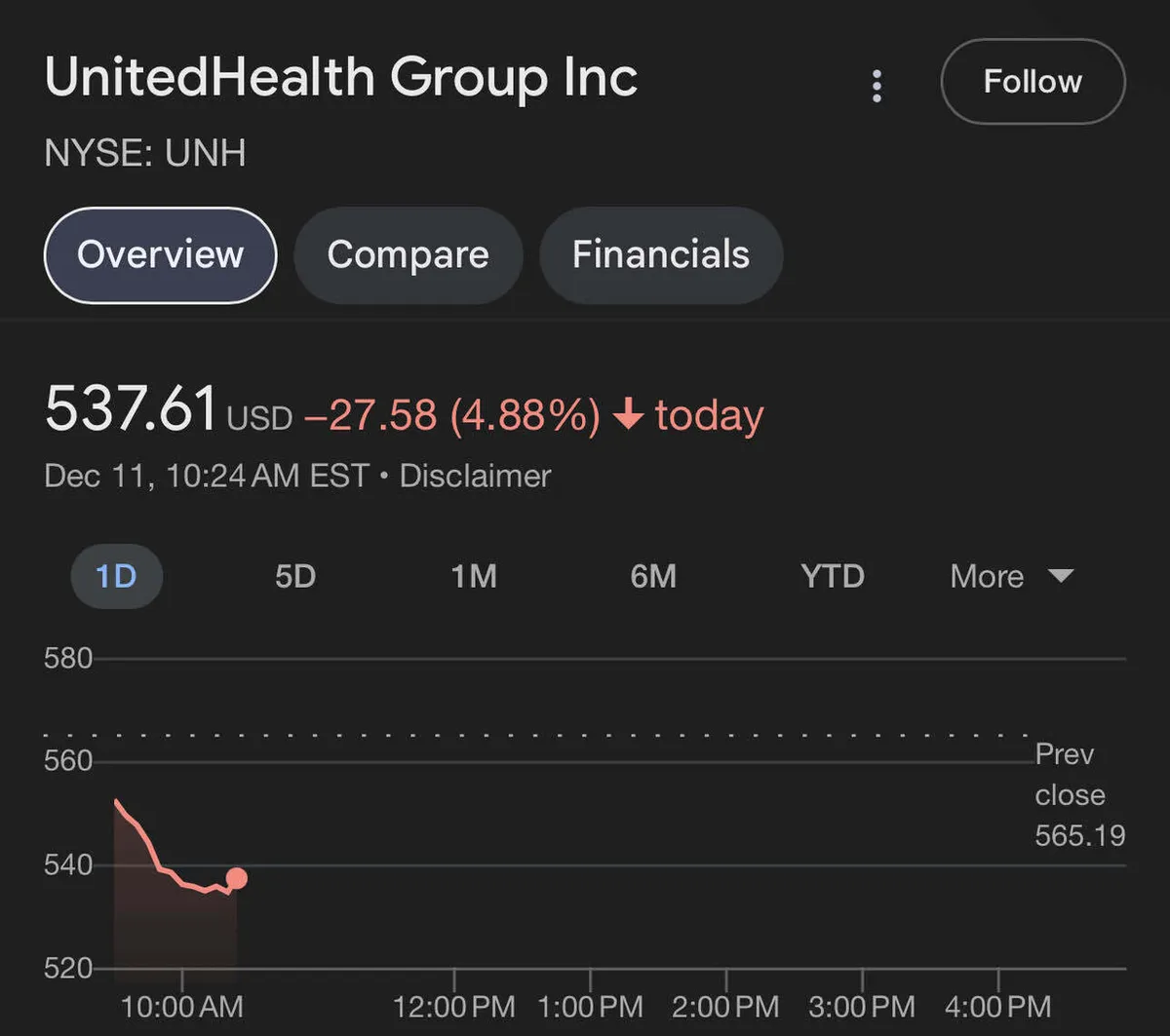The height and width of the screenshot is (1036, 1170).
Task: Select the 1D time range
Action: (x=116, y=576)
